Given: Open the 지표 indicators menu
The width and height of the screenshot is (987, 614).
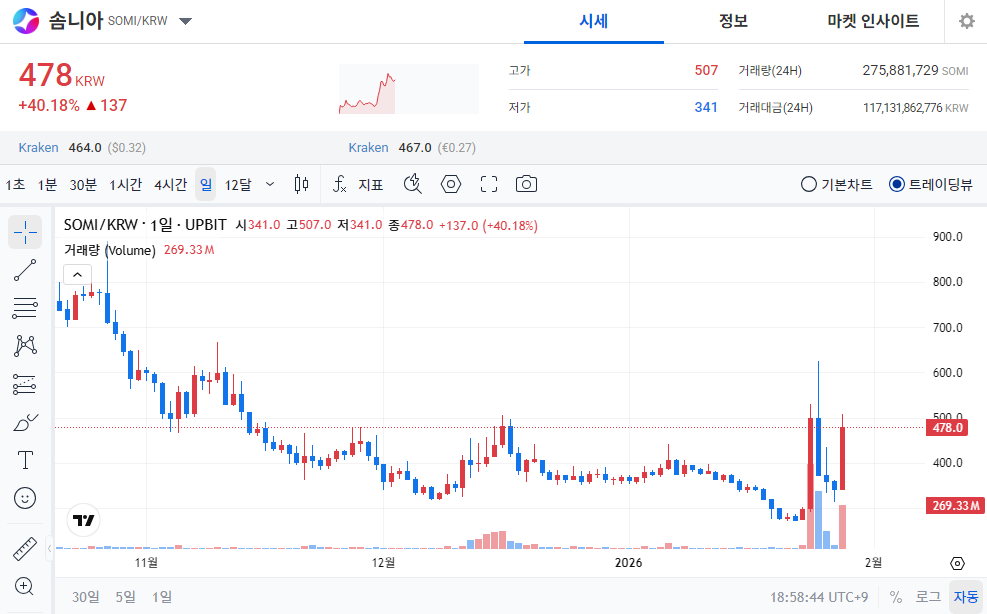Looking at the screenshot, I should coord(368,184).
